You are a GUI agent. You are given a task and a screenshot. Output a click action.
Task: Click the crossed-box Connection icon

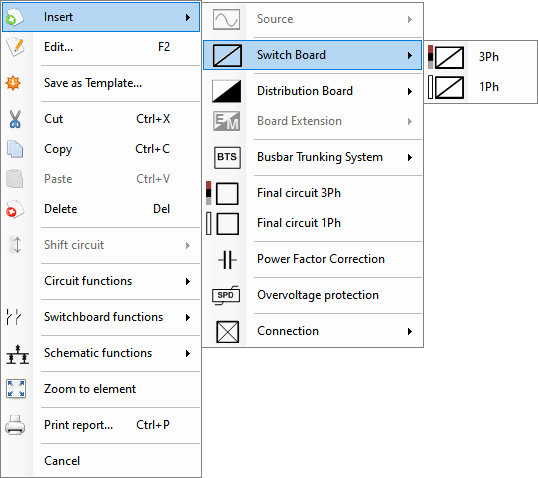point(227,331)
